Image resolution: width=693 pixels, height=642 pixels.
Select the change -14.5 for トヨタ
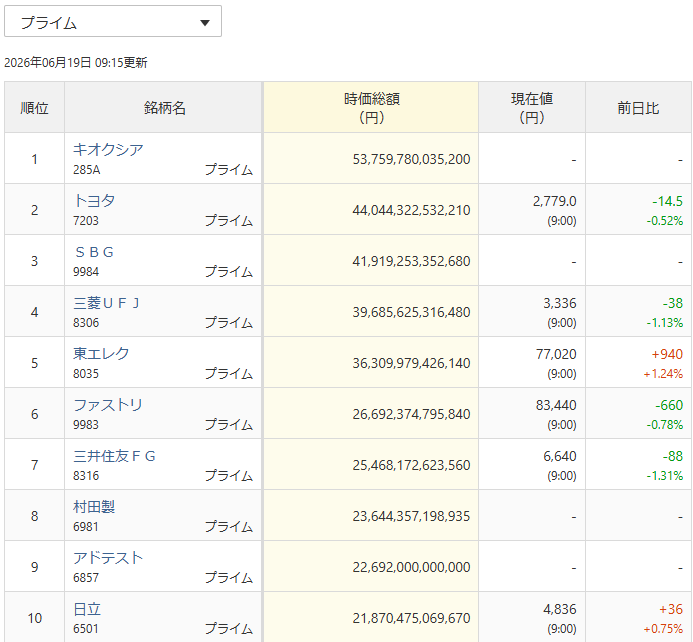667,201
